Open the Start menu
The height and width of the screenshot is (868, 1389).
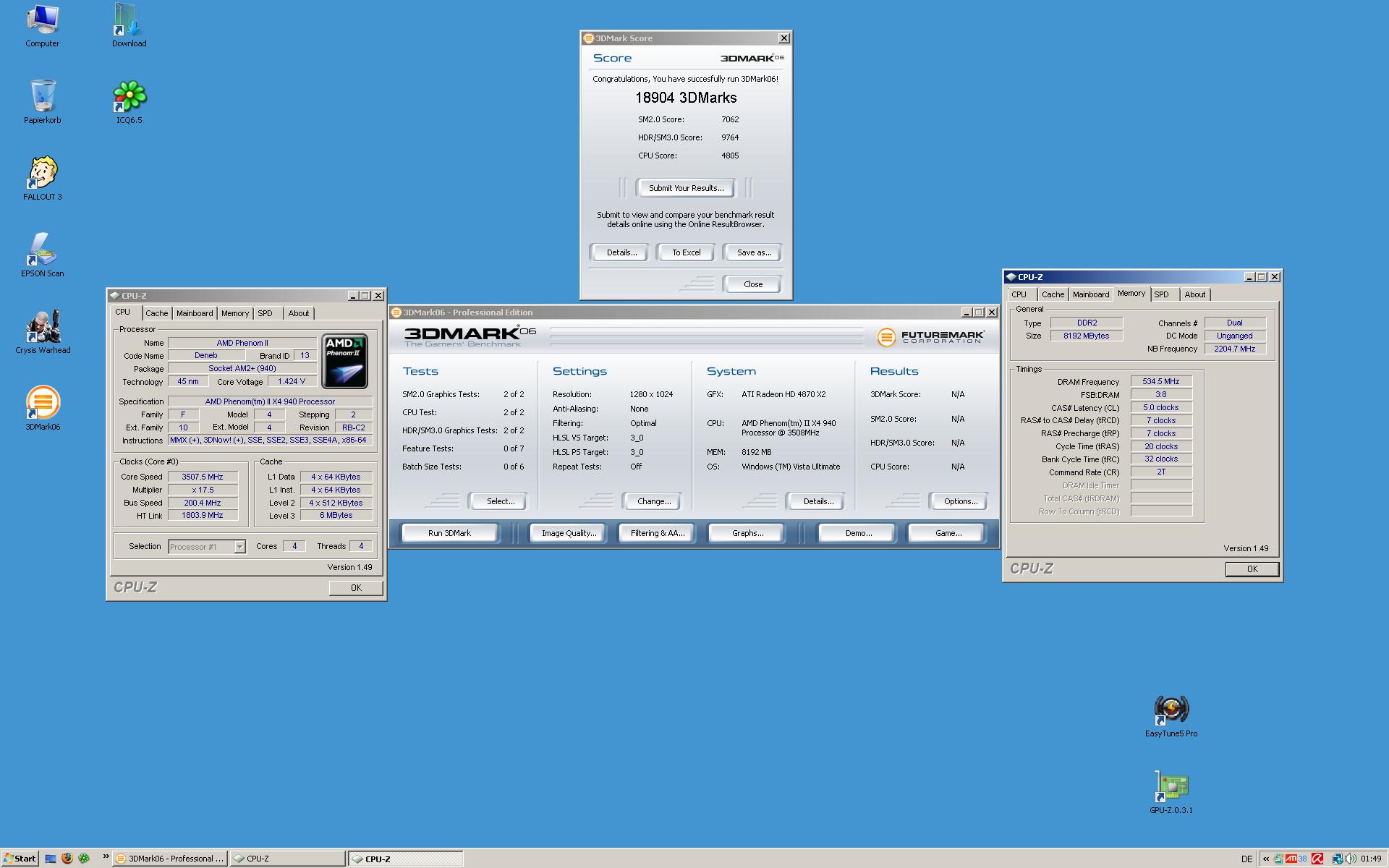click(20, 859)
